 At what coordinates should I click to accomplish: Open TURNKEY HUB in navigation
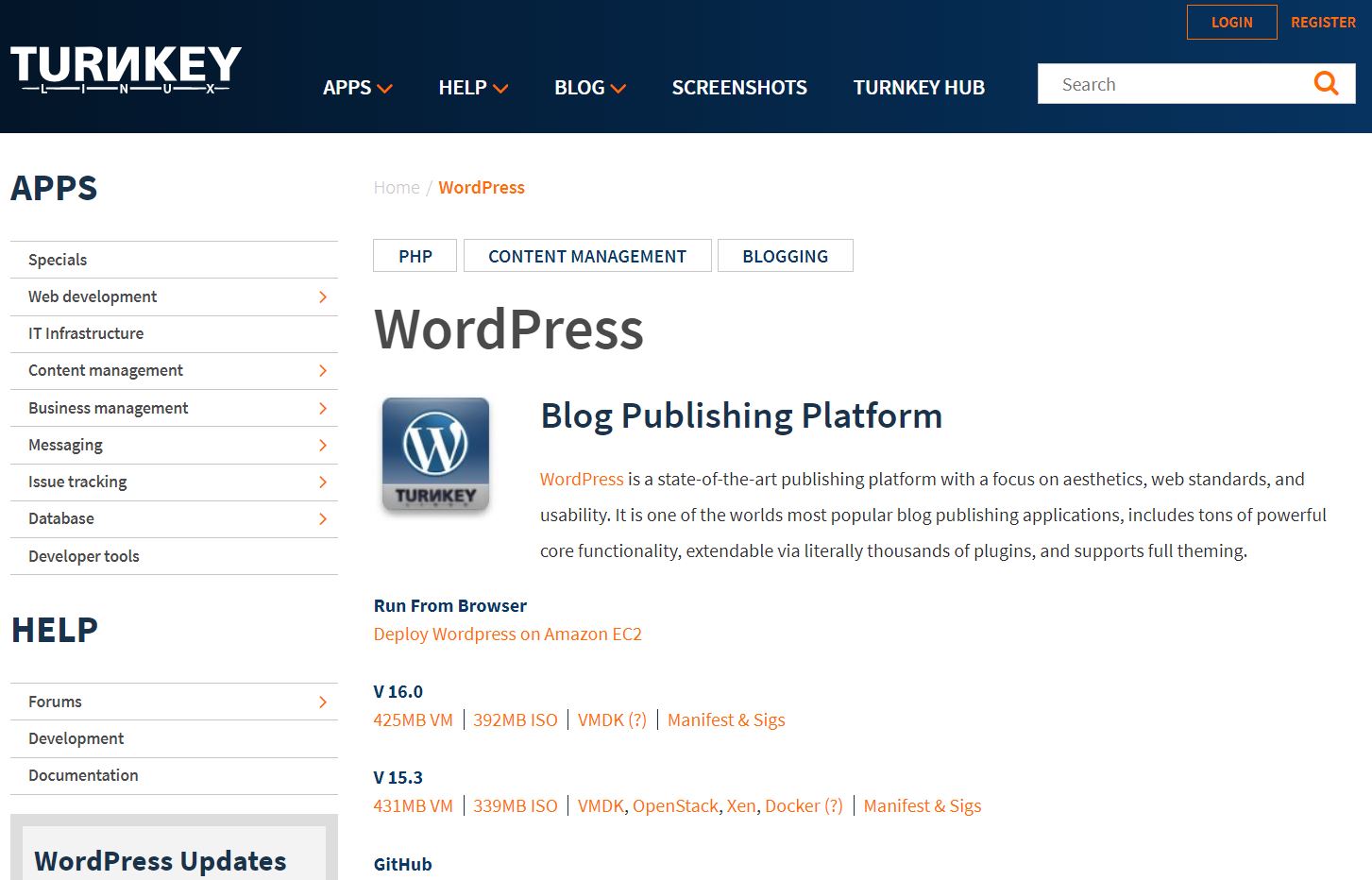tap(919, 88)
